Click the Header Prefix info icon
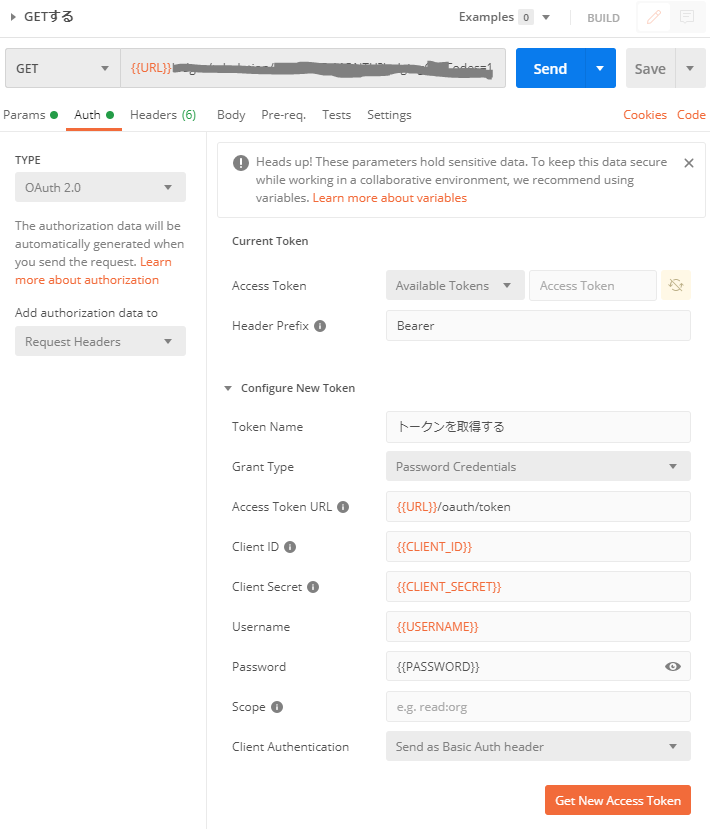Viewport: 710px width, 829px height. click(320, 326)
